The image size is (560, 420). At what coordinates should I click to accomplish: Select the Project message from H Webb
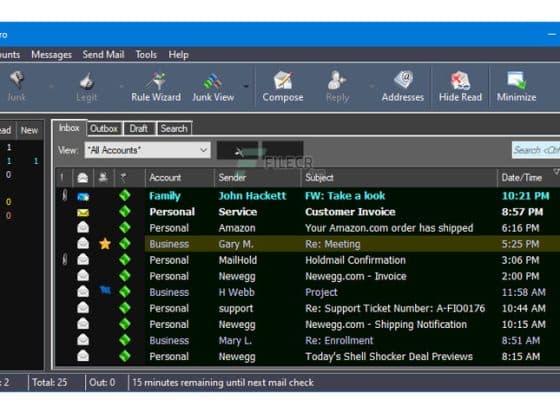pos(321,292)
